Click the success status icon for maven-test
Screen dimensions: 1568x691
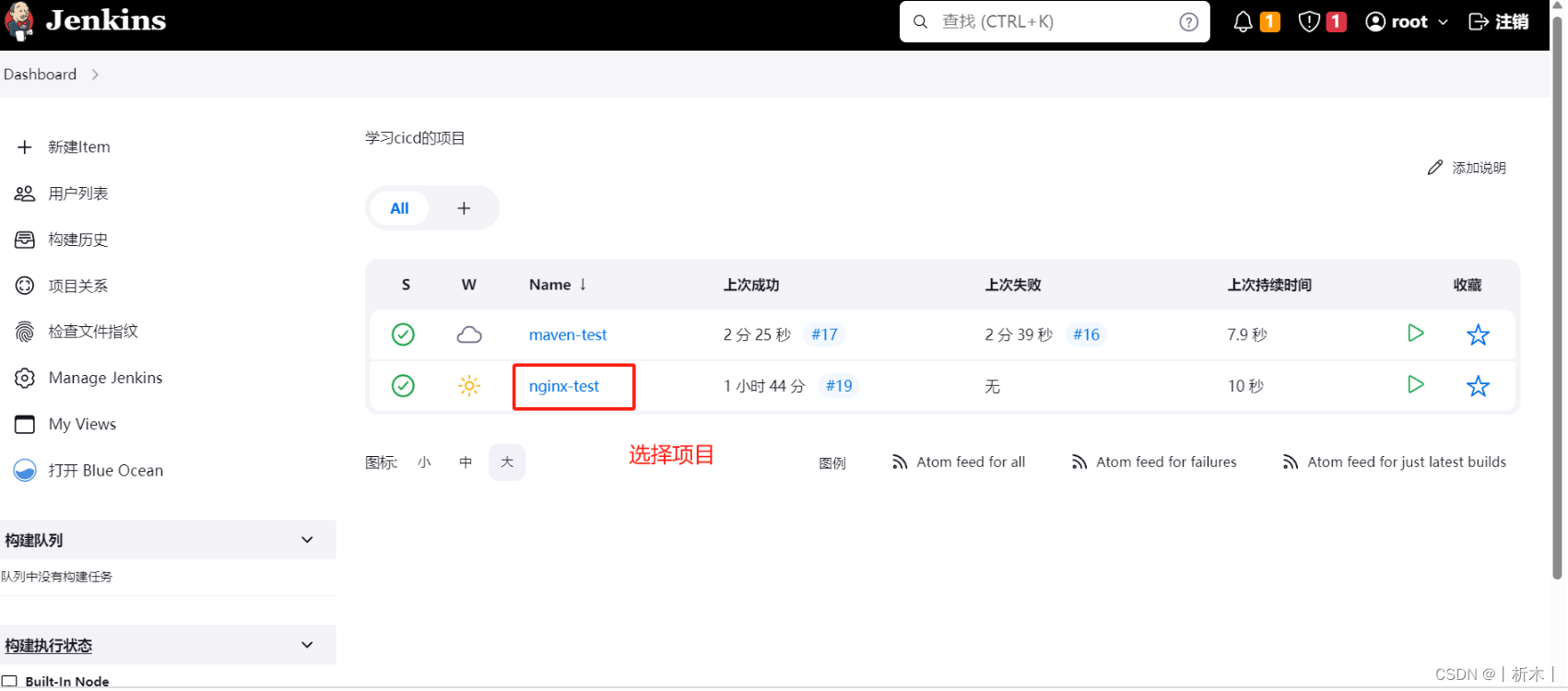pyautogui.click(x=403, y=334)
